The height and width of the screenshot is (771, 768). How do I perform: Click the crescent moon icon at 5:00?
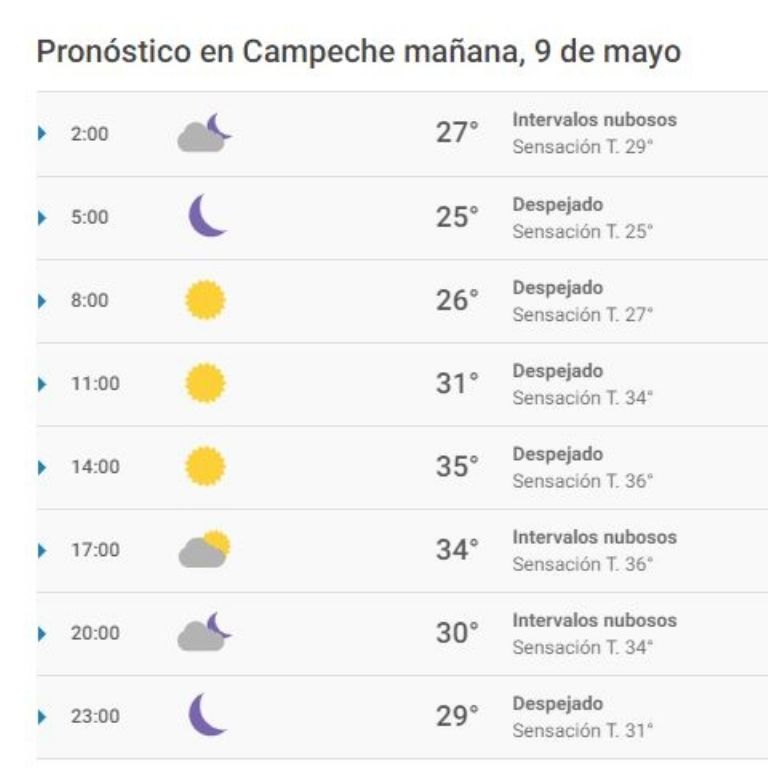coord(207,215)
